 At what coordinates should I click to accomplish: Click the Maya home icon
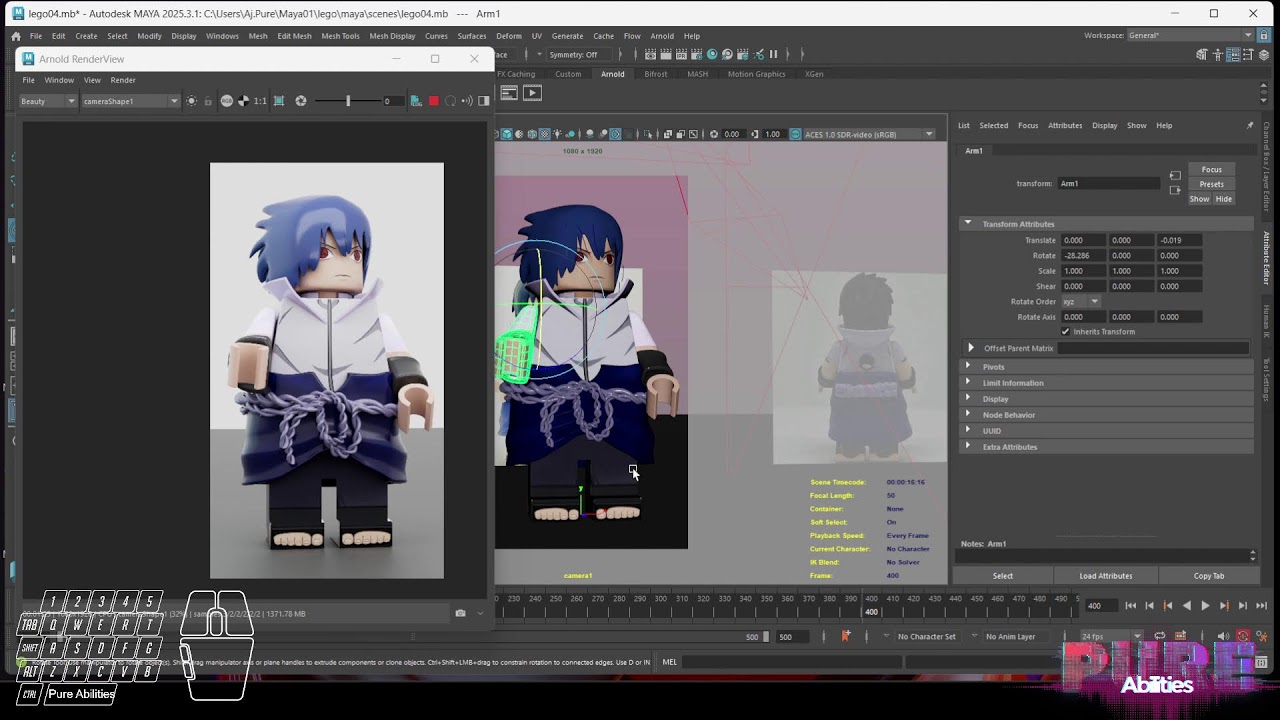(16, 36)
